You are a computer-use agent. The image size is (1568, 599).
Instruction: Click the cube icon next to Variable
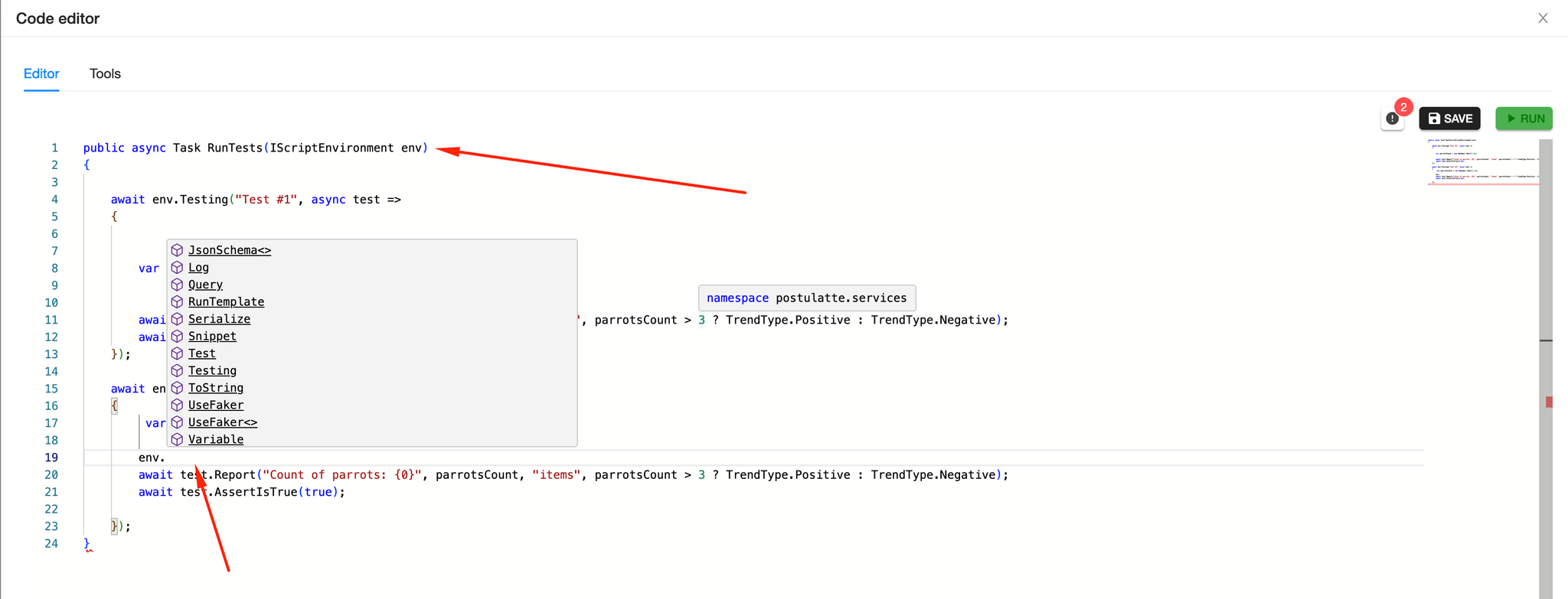[177, 440]
